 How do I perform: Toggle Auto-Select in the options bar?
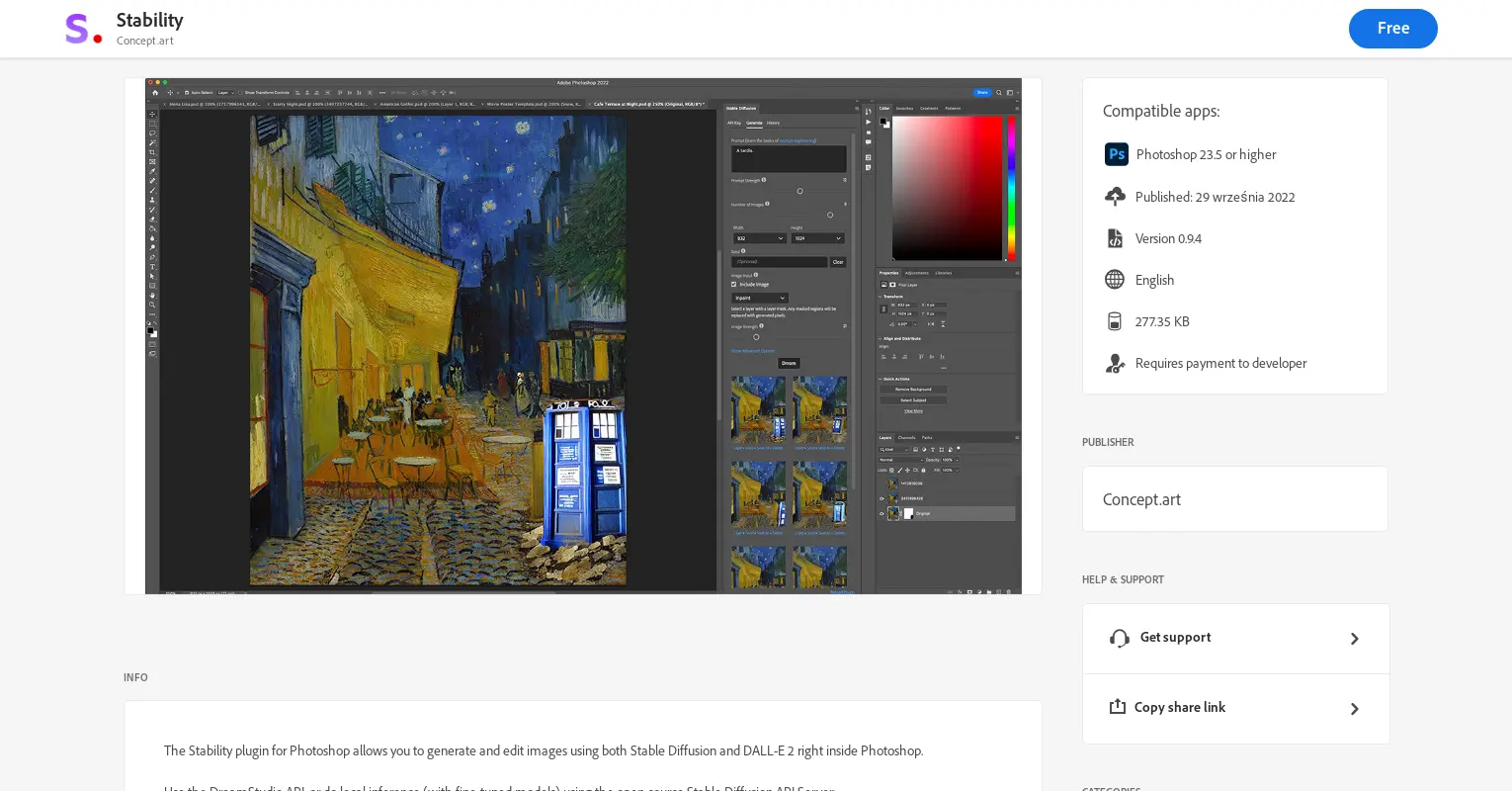pyautogui.click(x=188, y=93)
